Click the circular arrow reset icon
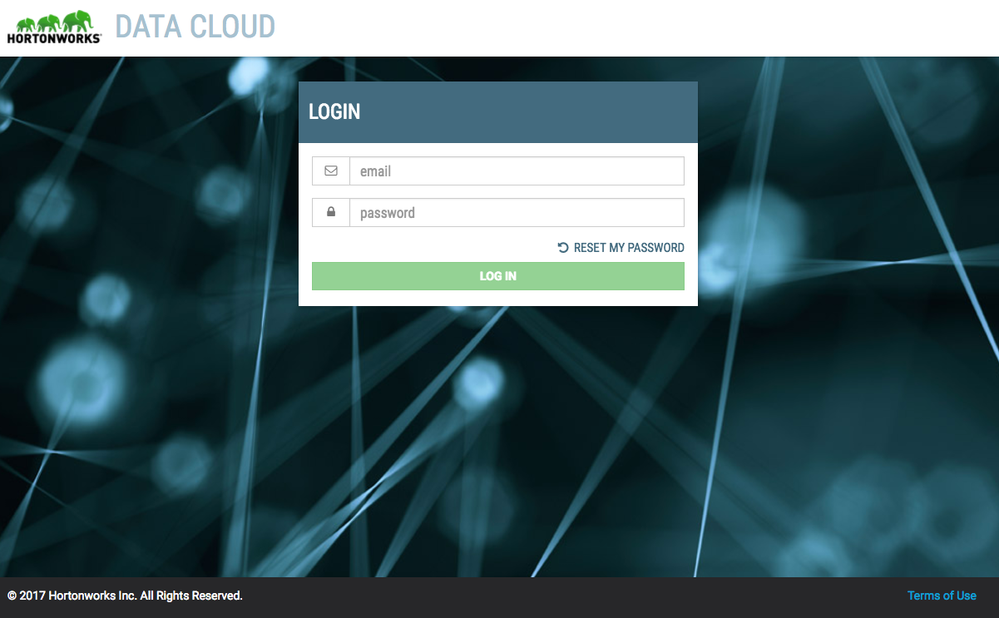The width and height of the screenshot is (999, 618). [x=563, y=247]
